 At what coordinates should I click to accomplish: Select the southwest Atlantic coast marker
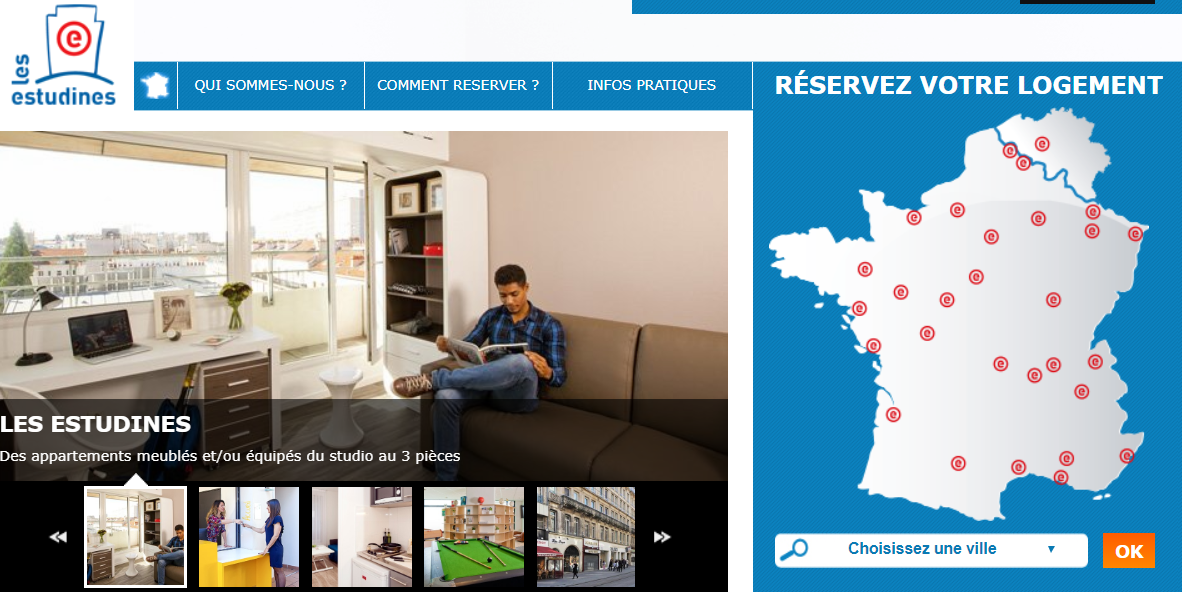(893, 414)
